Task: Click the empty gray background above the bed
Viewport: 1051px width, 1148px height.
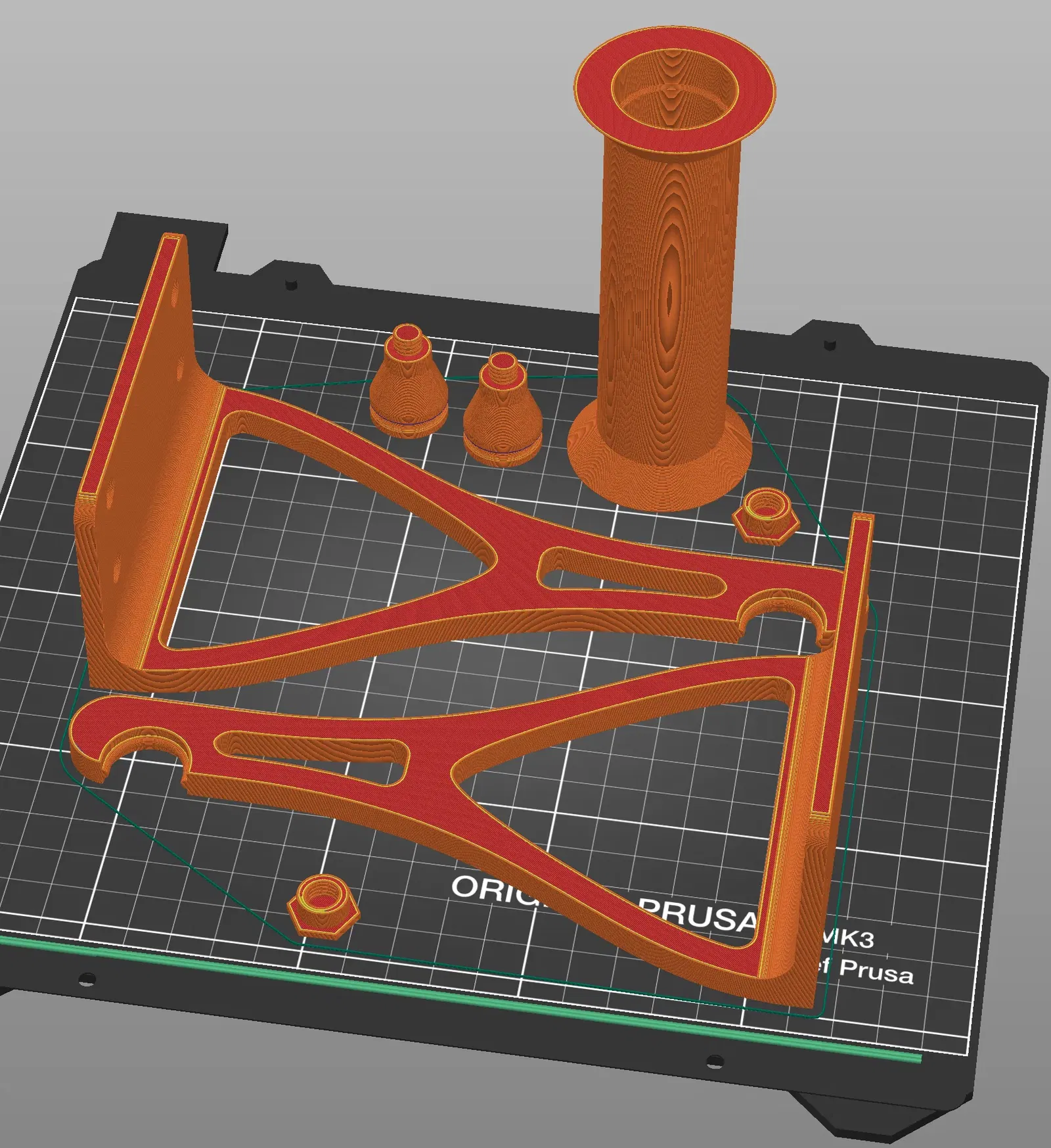Action: 328,118
